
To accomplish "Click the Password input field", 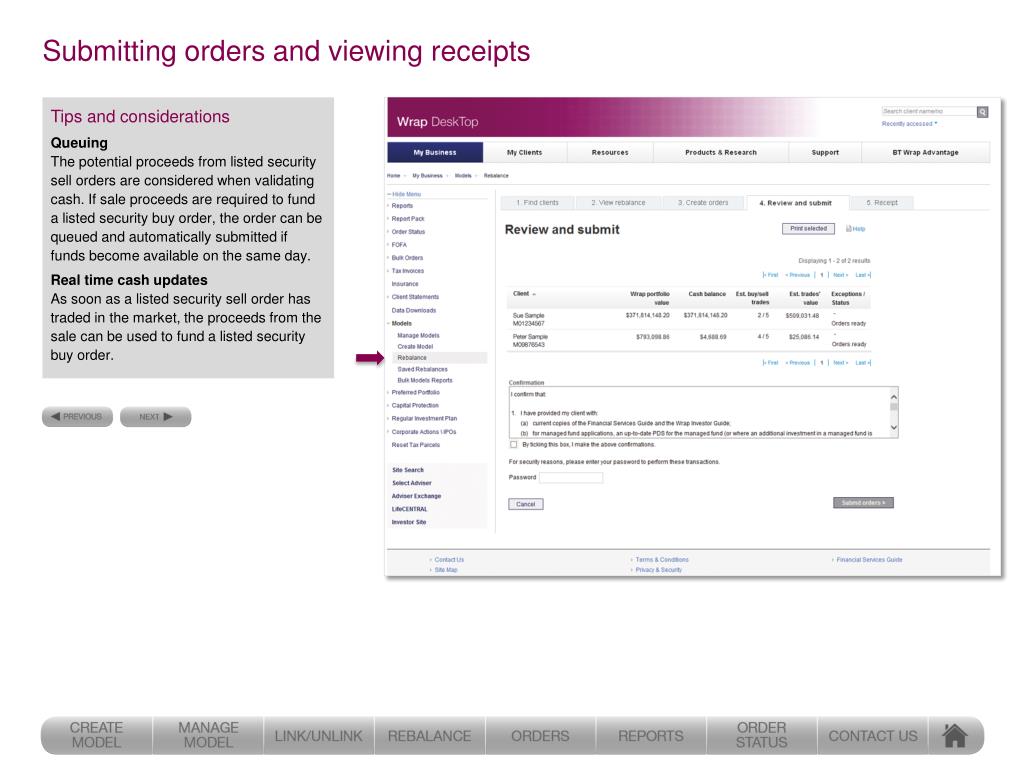I will [x=571, y=477].
